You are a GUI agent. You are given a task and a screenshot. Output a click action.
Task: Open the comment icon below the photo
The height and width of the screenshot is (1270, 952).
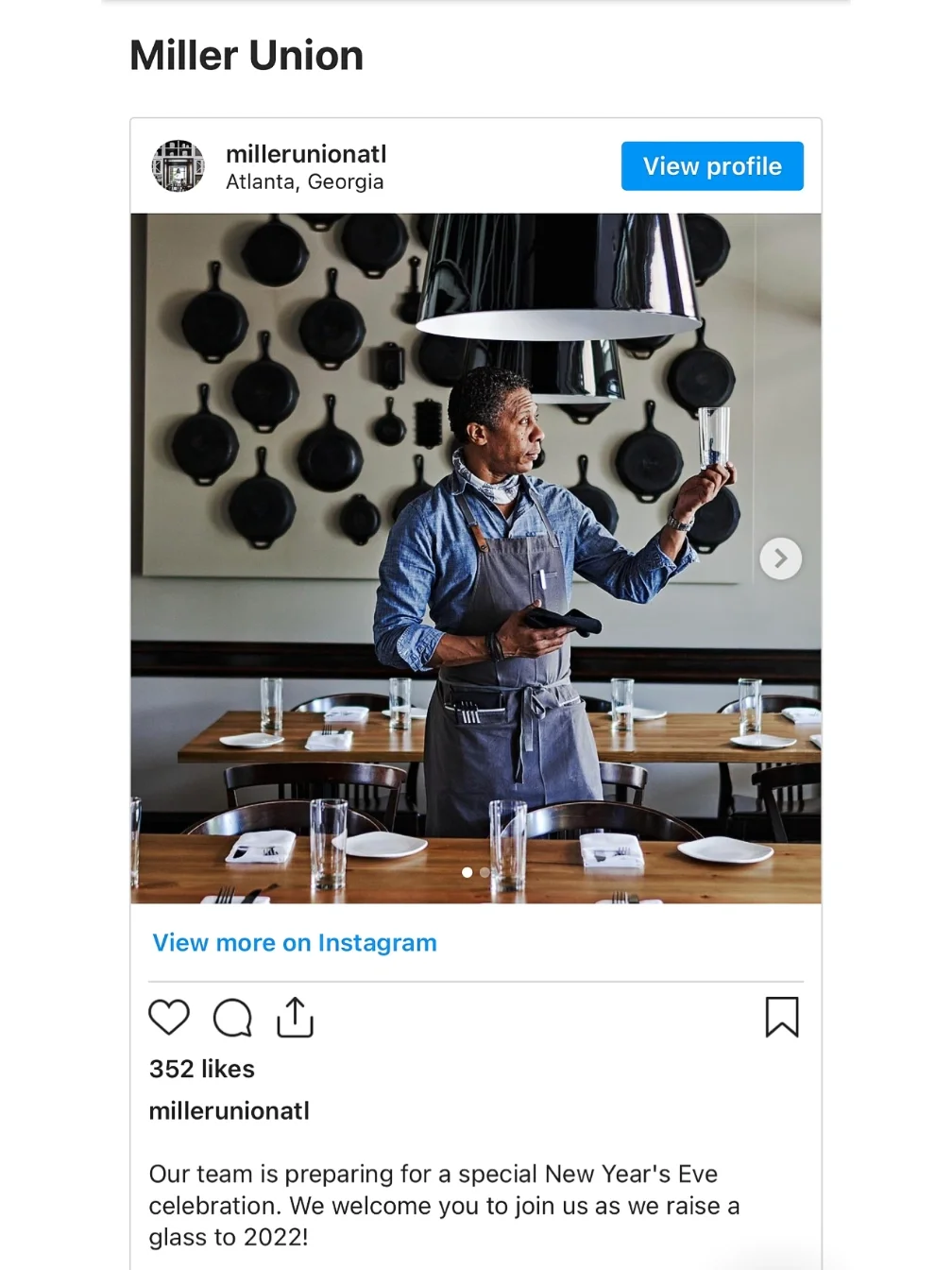tap(231, 1018)
